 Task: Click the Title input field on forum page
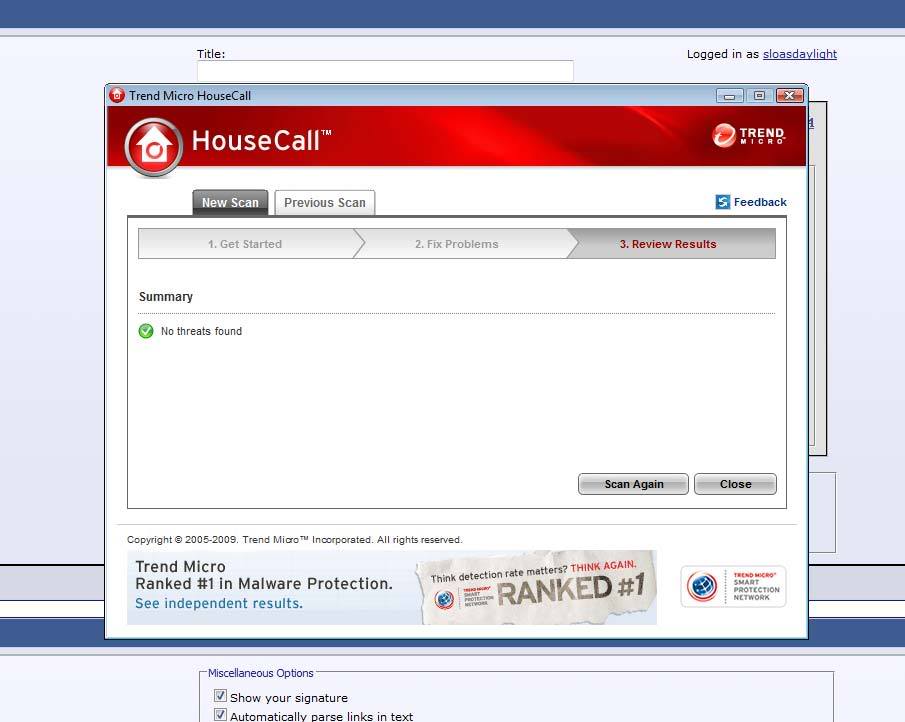pyautogui.click(x=385, y=71)
